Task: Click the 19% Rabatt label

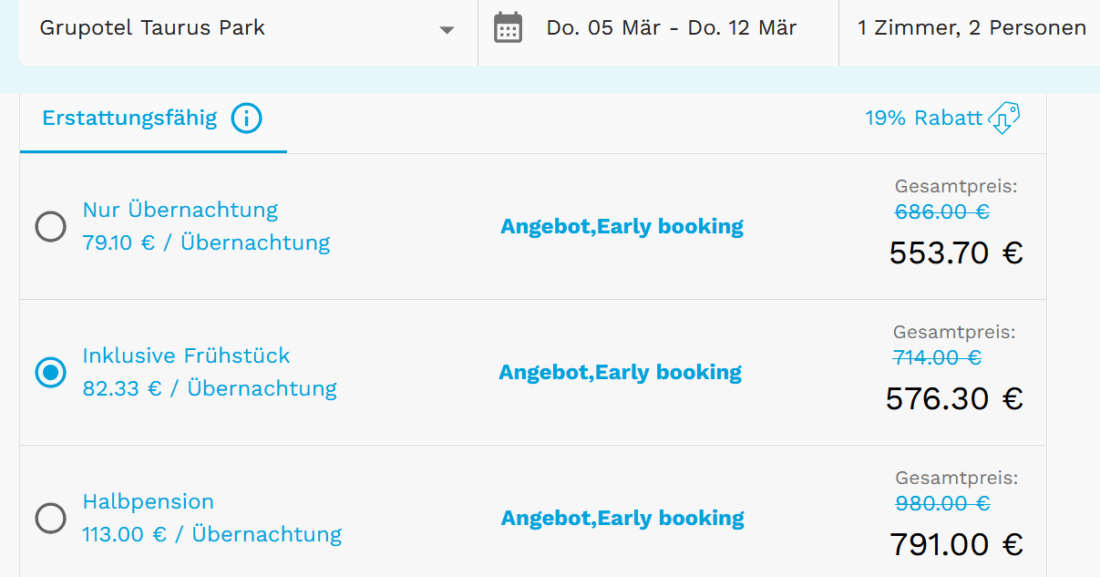Action: tap(923, 118)
